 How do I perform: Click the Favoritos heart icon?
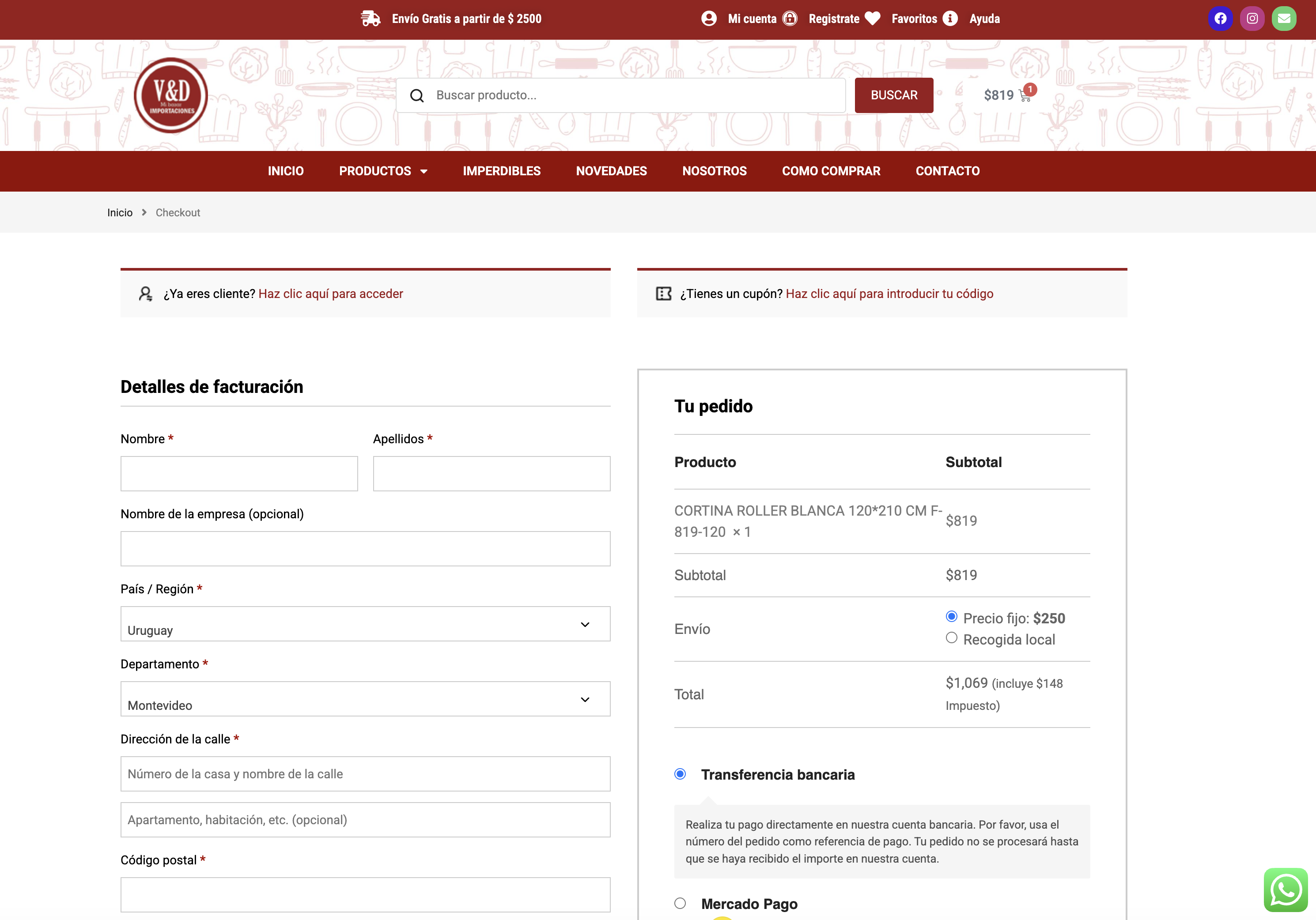pos(872,19)
